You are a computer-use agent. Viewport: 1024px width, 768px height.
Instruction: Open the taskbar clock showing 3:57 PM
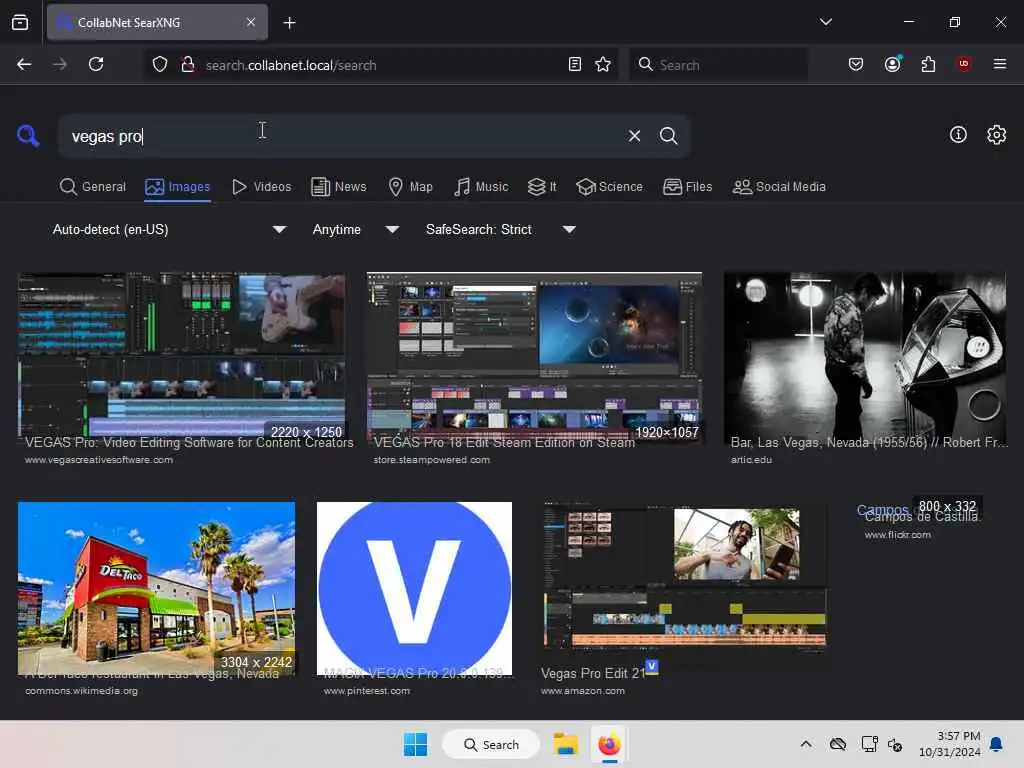click(950, 744)
